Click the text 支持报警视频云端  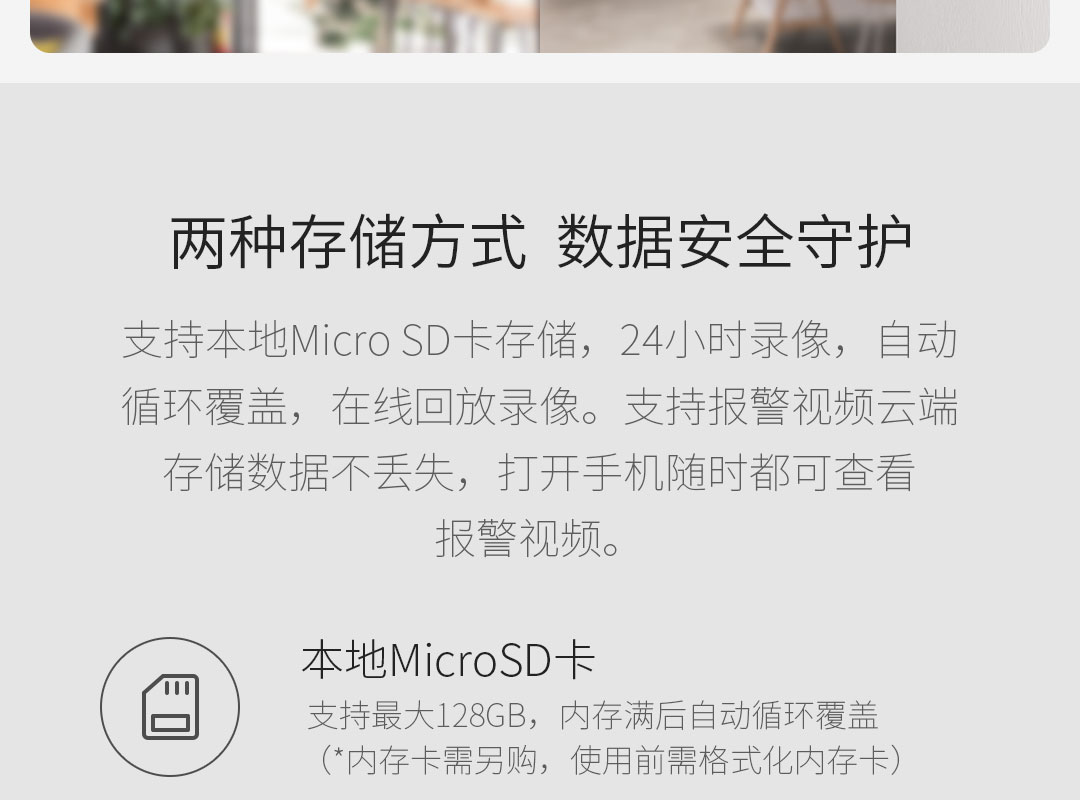[x=791, y=407]
